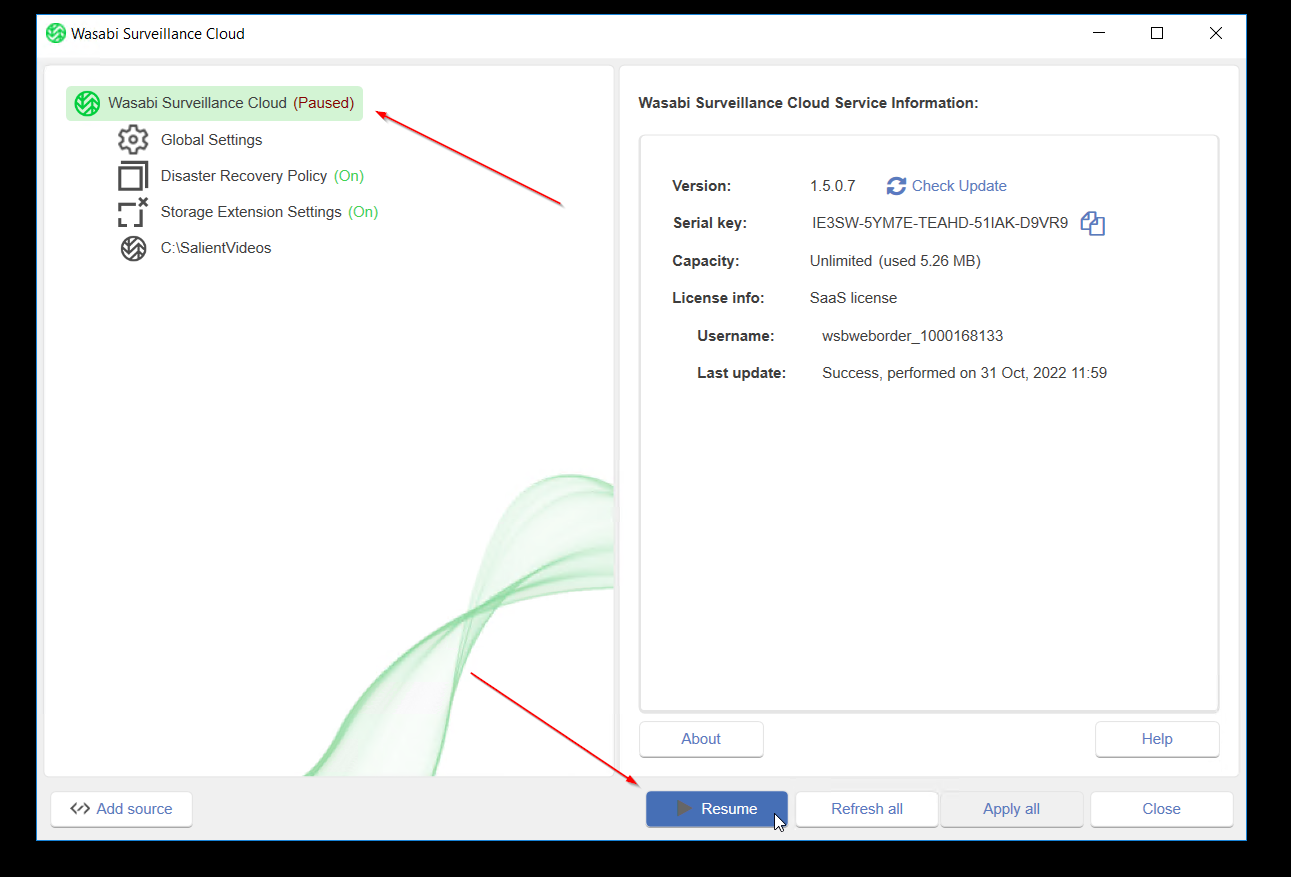Select Disaster Recovery Policy entry

click(x=244, y=176)
